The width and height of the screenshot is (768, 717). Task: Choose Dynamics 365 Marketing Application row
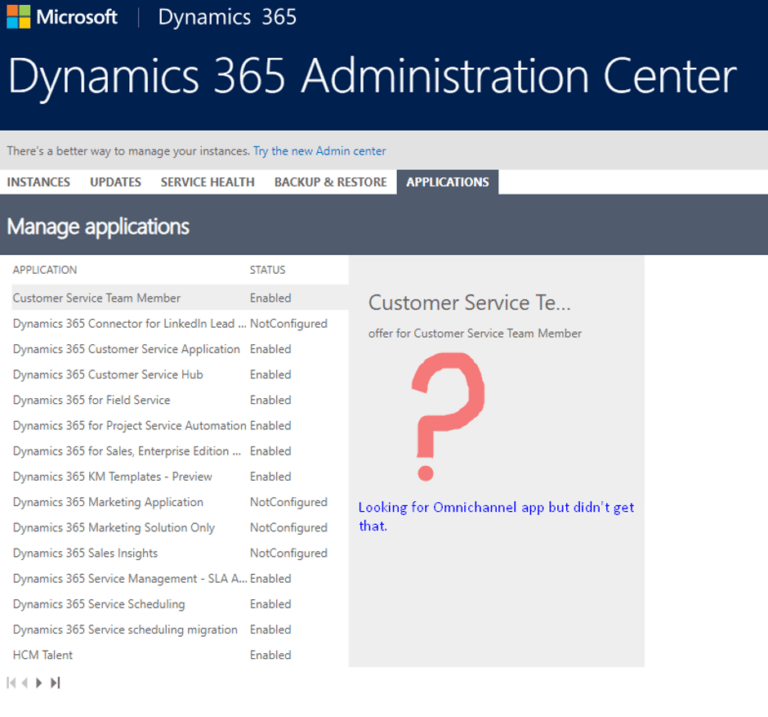(108, 502)
